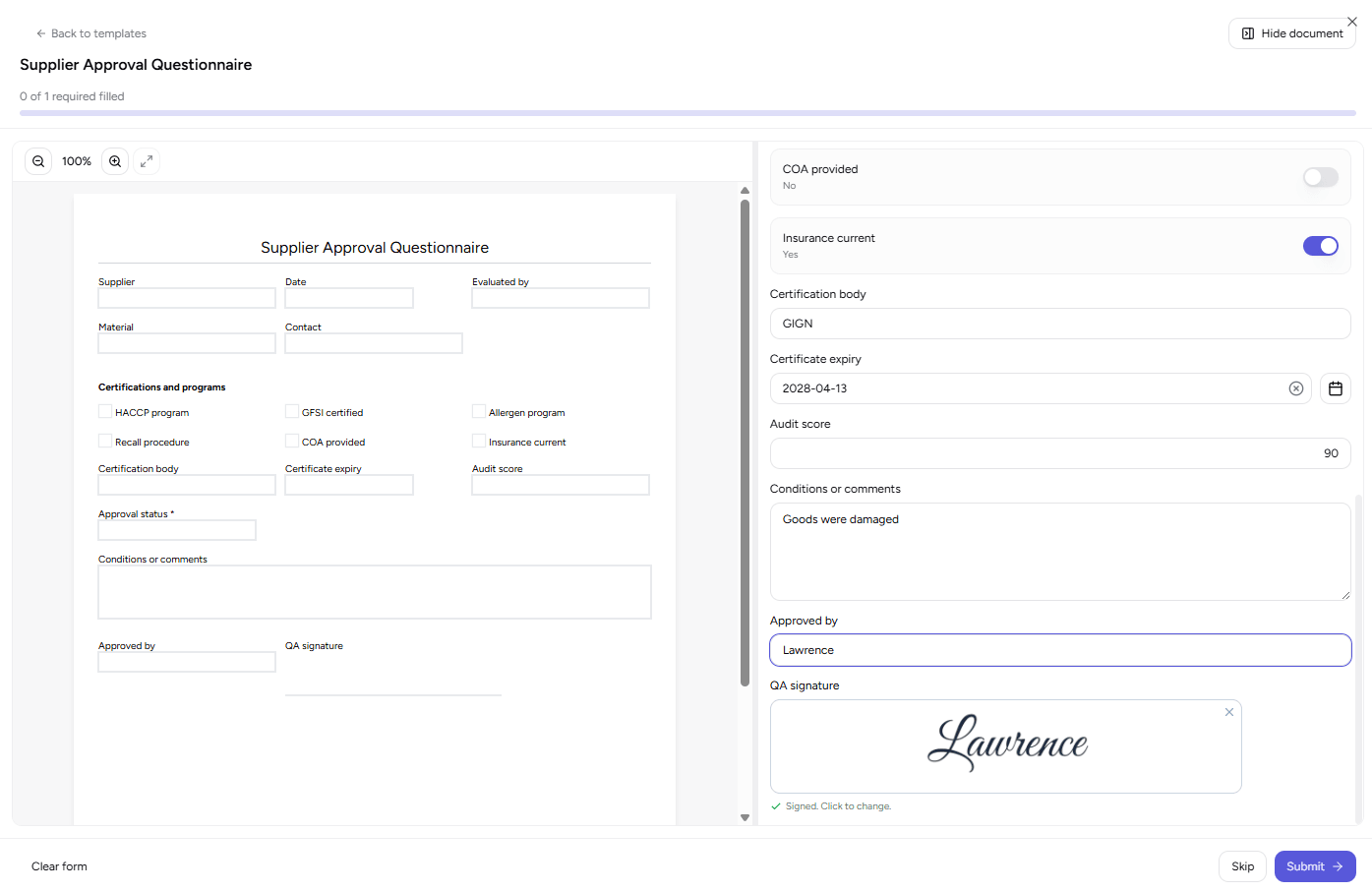Click 100% zoom level text
This screenshot has height=892, width=1372.
pyautogui.click(x=77, y=161)
